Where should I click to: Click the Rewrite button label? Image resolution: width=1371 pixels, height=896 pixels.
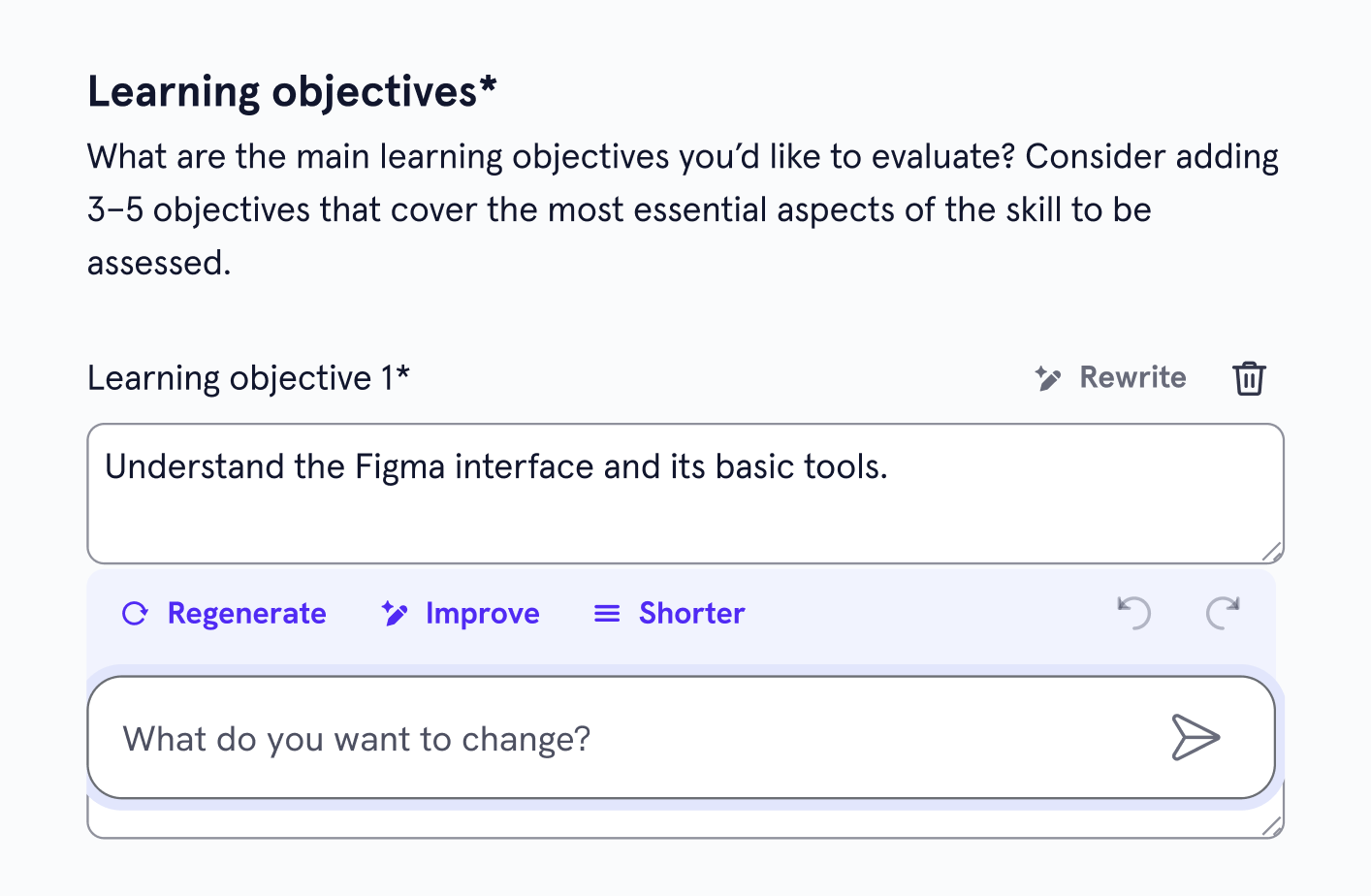click(x=1133, y=377)
